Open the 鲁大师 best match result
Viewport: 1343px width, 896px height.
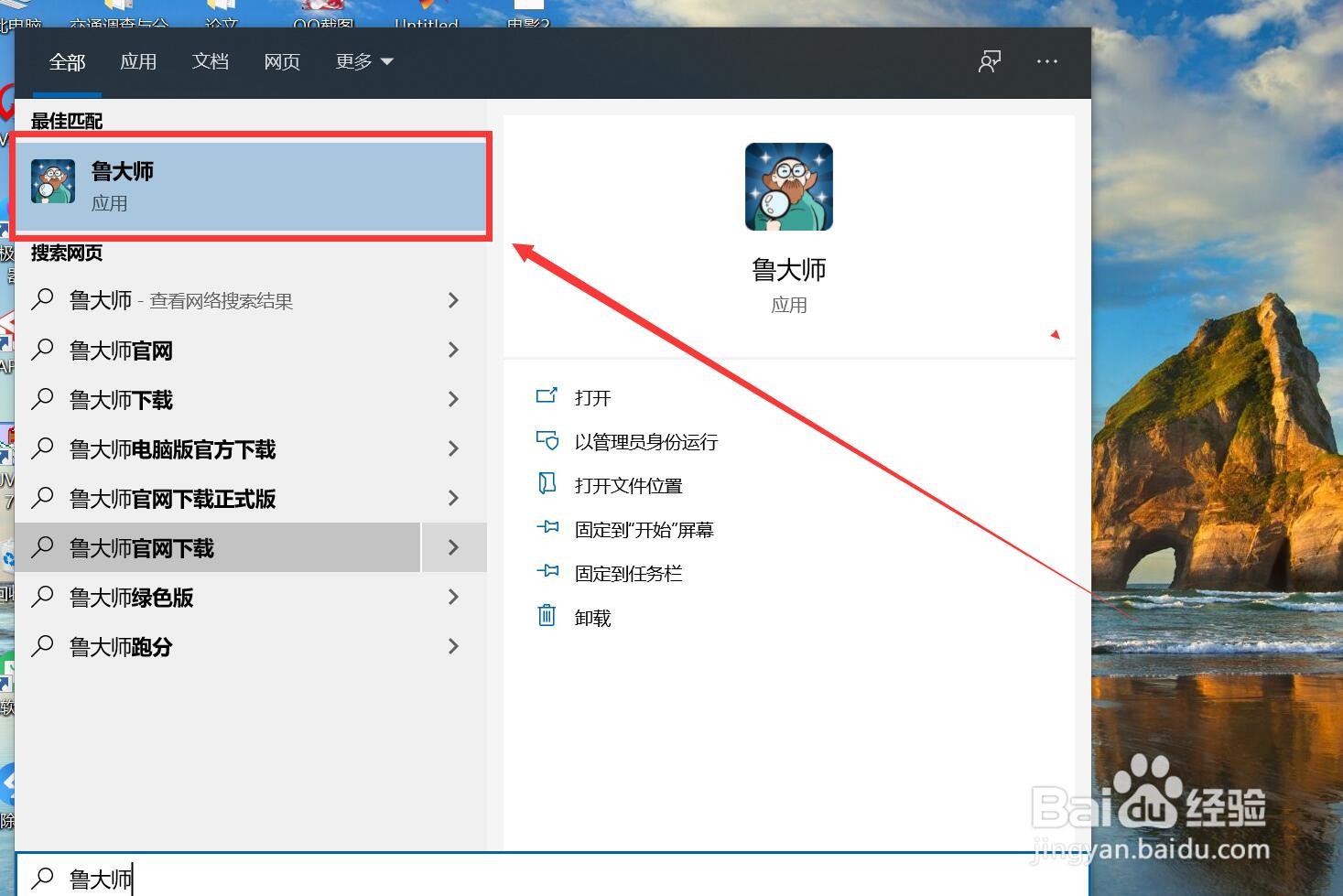[x=251, y=187]
